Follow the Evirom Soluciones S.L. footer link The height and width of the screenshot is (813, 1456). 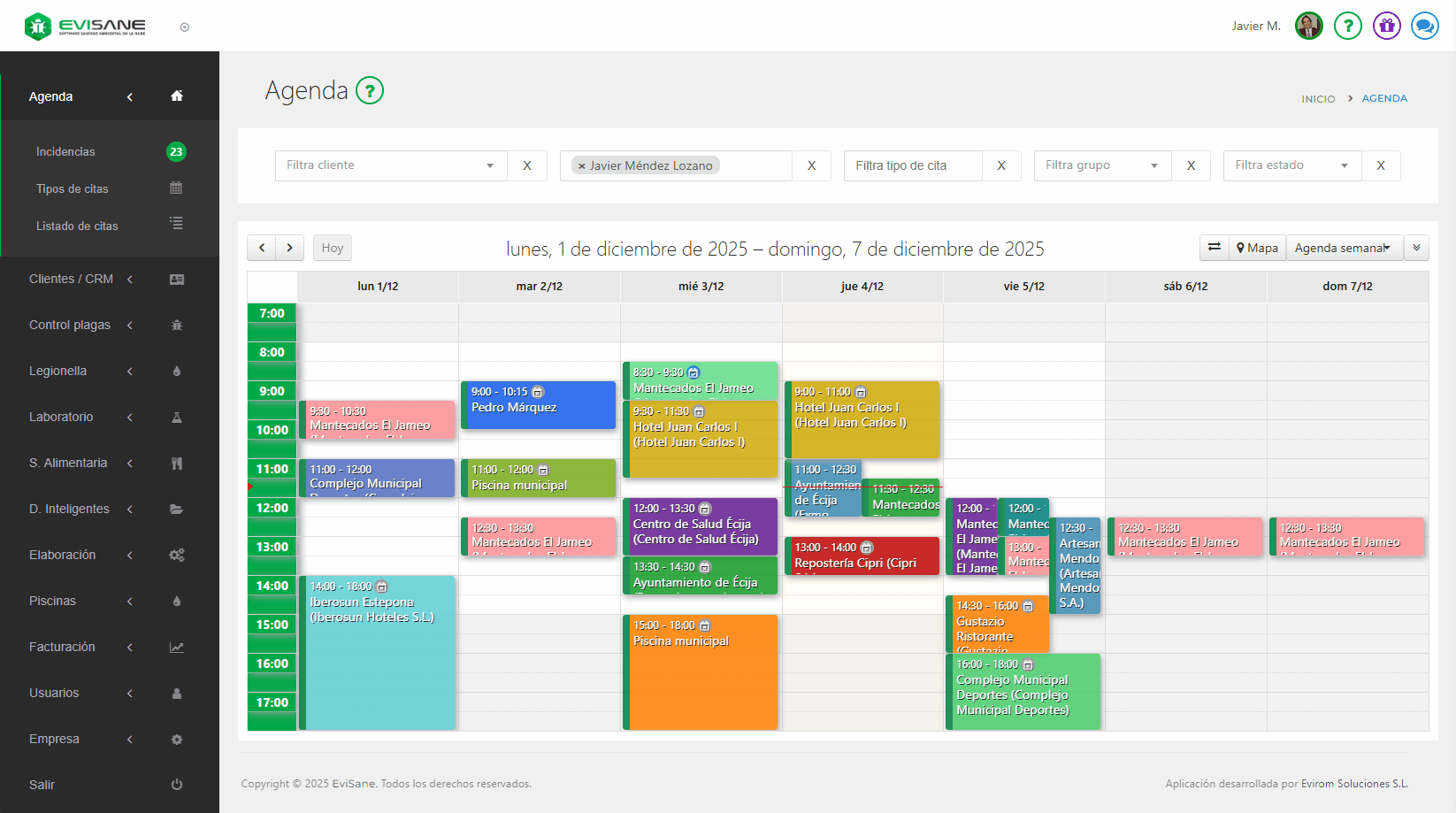tap(1354, 784)
